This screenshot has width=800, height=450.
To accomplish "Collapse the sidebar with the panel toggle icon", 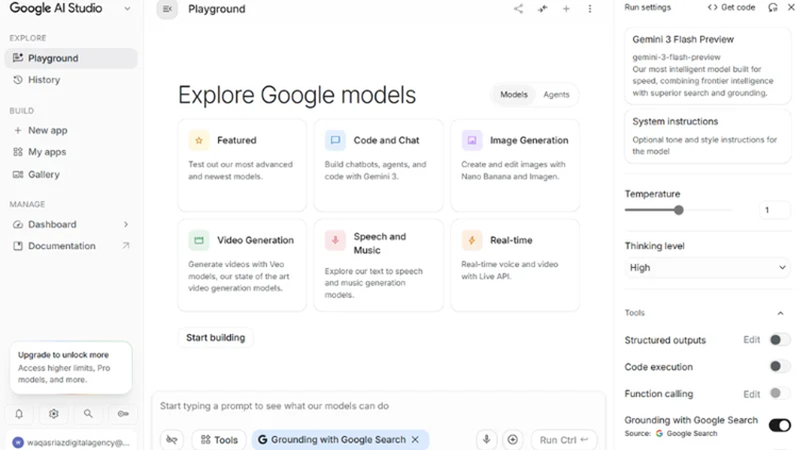I will pos(167,9).
